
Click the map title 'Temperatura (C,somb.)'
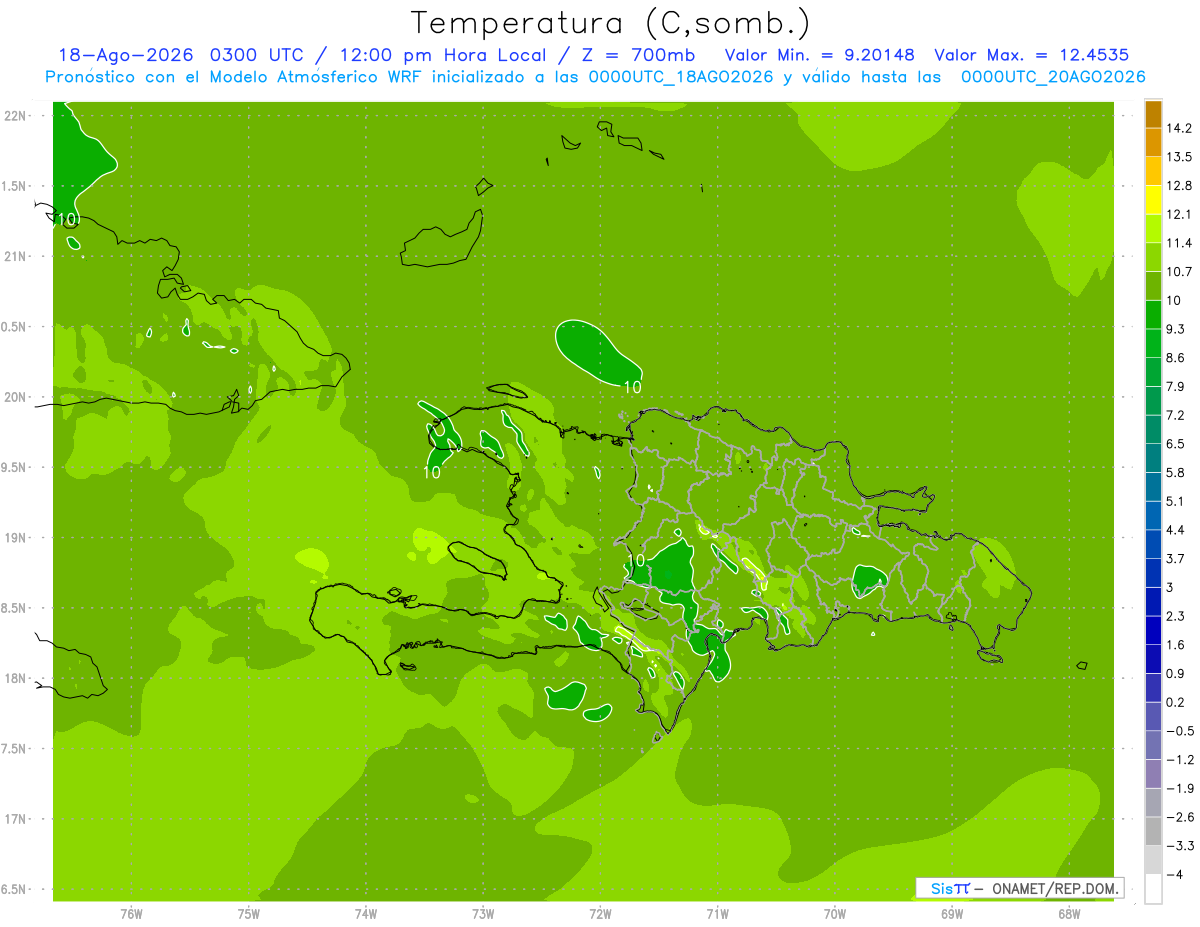[x=609, y=23]
